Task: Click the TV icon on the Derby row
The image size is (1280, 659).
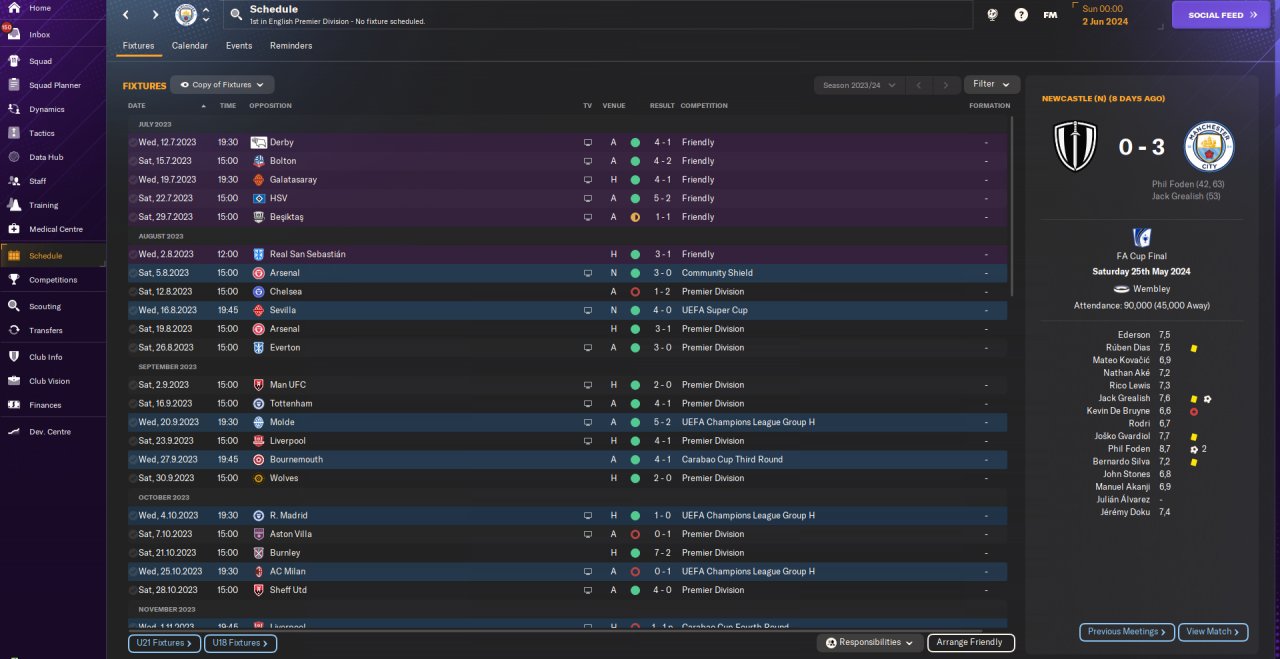Action: pos(588,142)
